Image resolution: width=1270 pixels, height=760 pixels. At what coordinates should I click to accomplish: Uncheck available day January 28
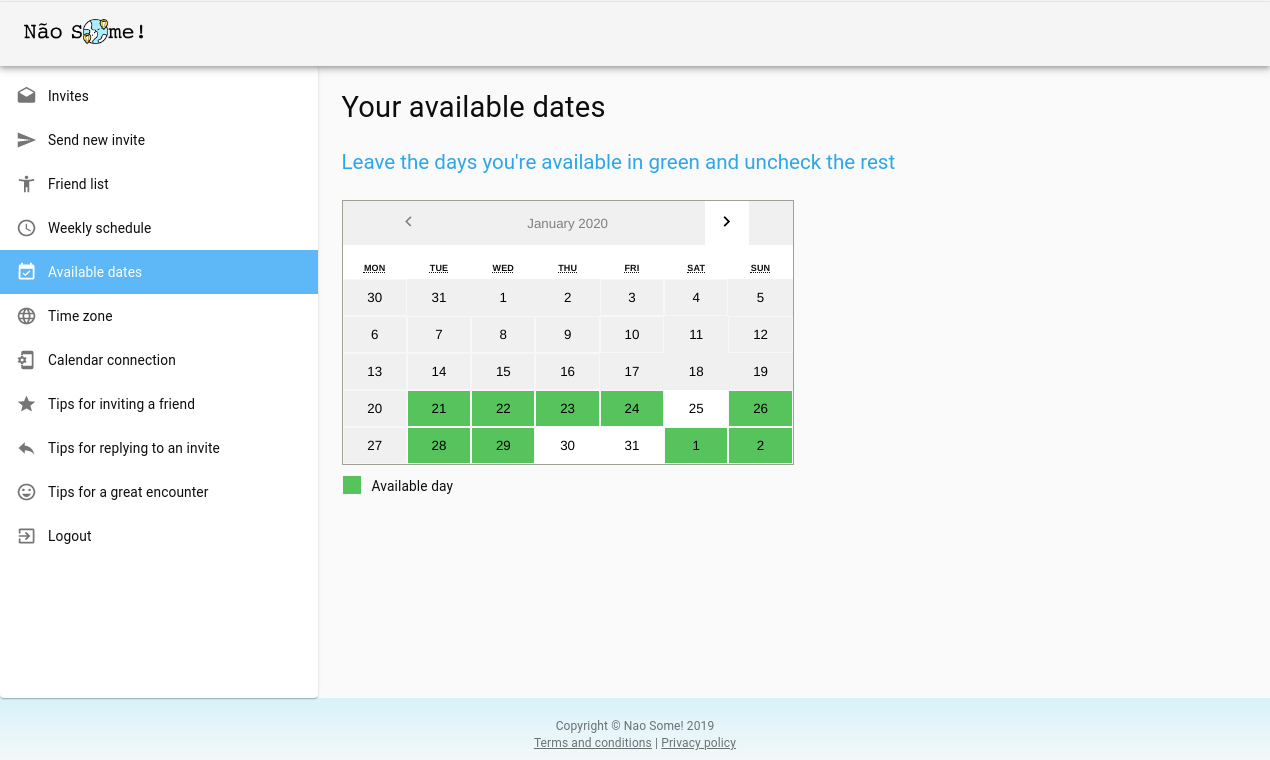click(x=439, y=445)
